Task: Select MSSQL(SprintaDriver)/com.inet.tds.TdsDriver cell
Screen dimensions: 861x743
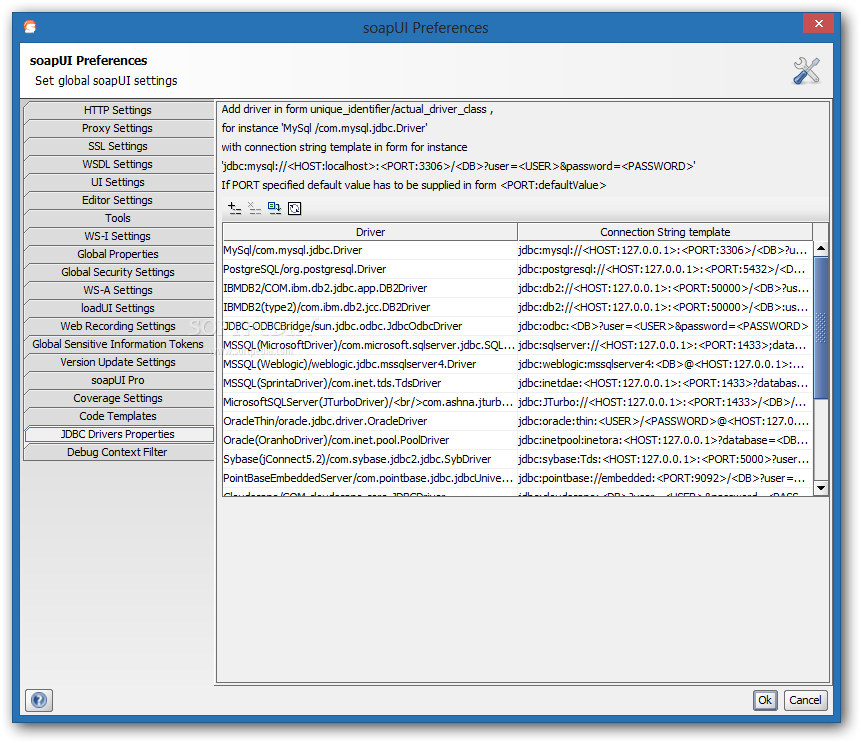Action: point(370,383)
